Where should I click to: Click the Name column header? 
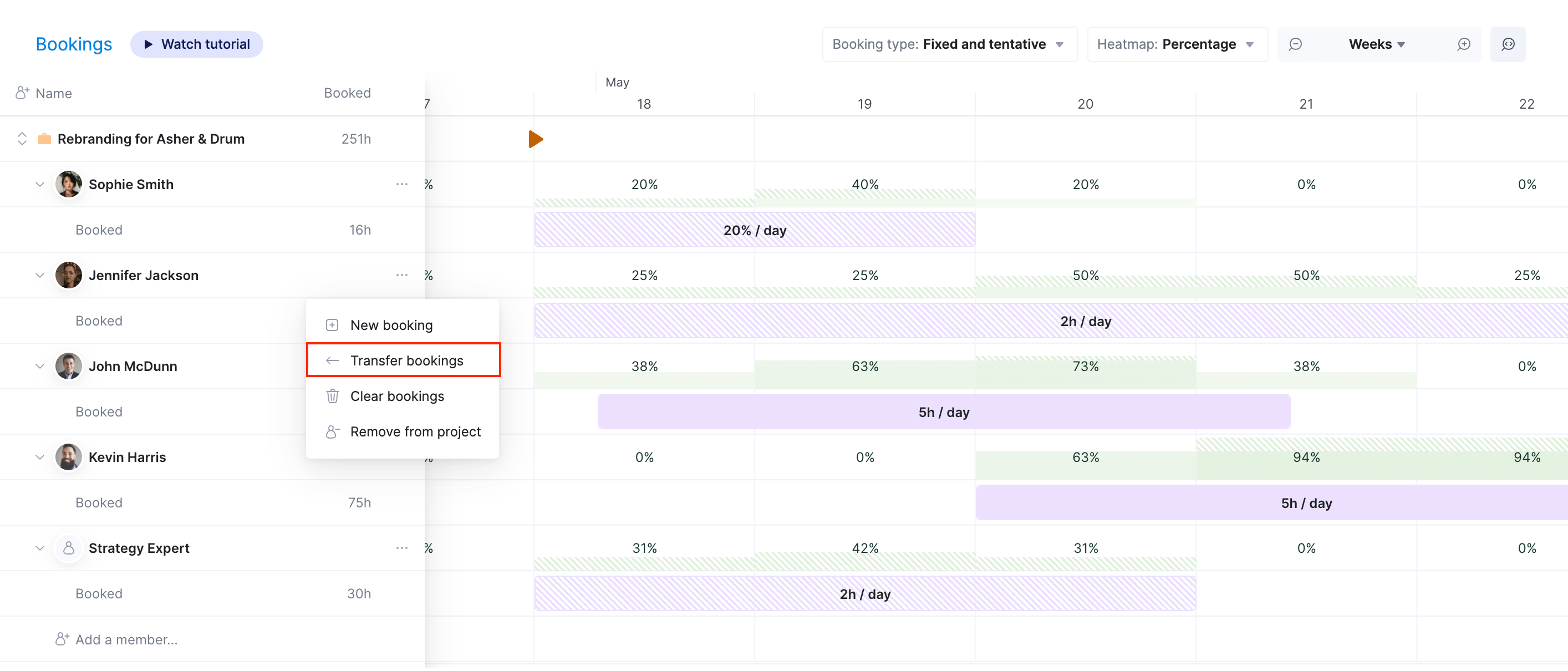point(54,94)
